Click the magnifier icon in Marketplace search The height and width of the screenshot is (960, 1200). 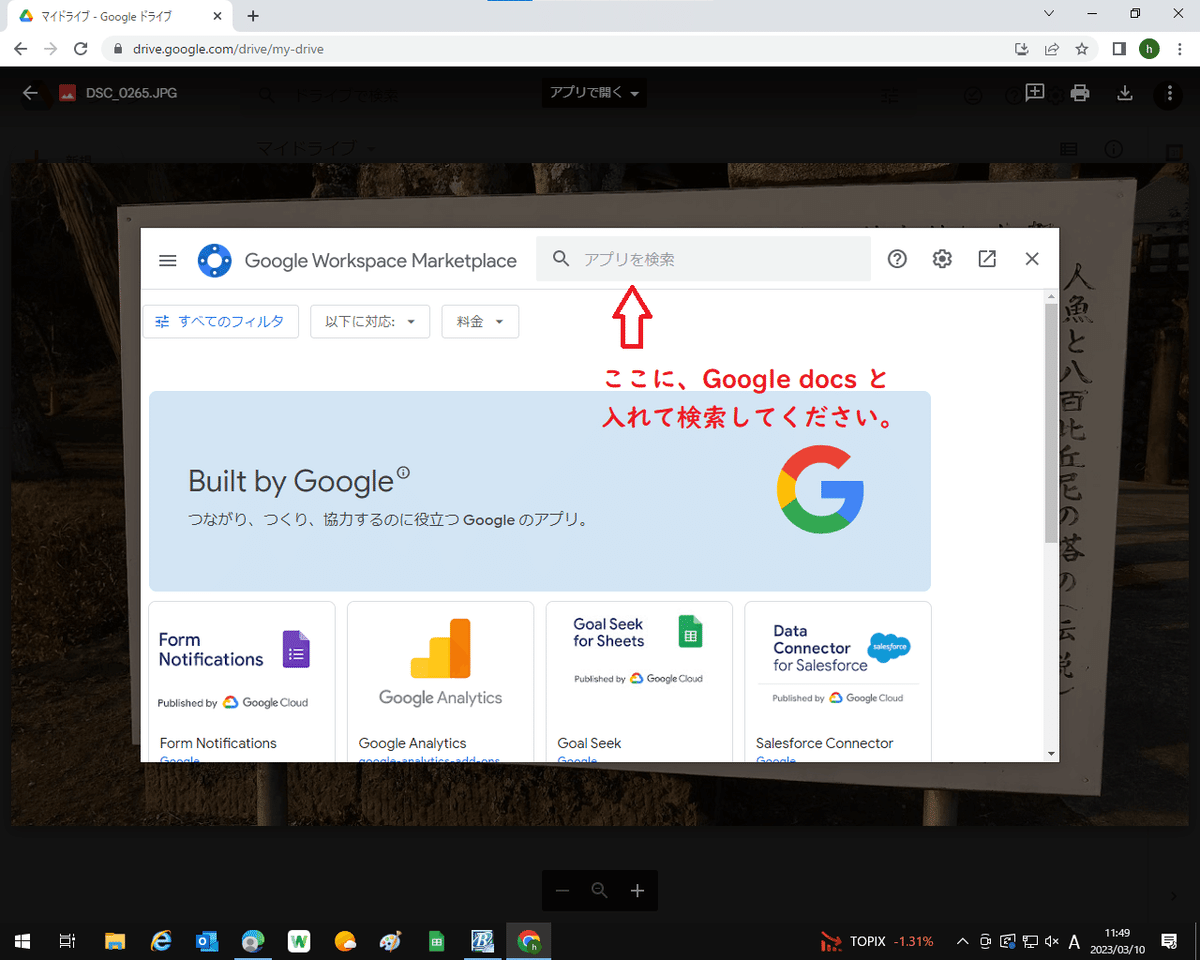562,259
